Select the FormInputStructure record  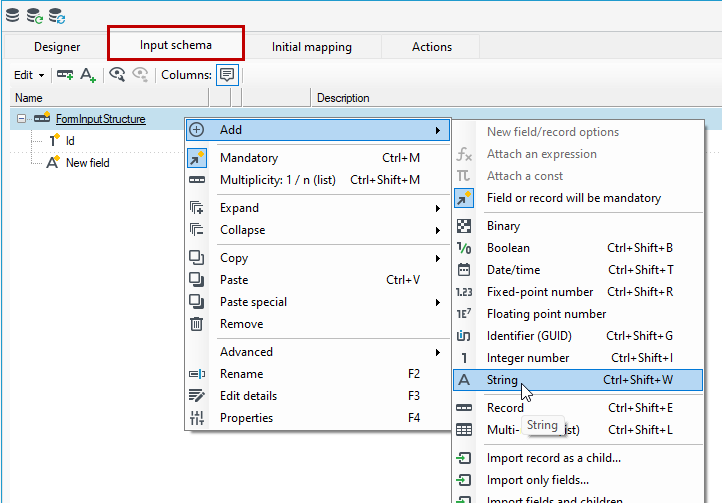[x=101, y=119]
